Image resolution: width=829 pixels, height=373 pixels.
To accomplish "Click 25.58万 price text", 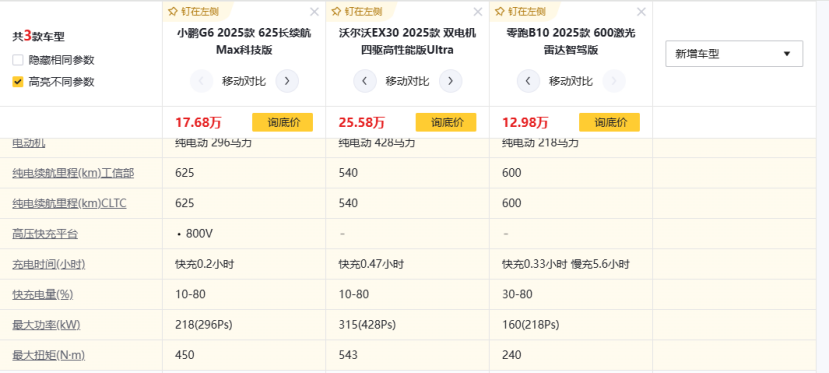I will click(x=362, y=123).
